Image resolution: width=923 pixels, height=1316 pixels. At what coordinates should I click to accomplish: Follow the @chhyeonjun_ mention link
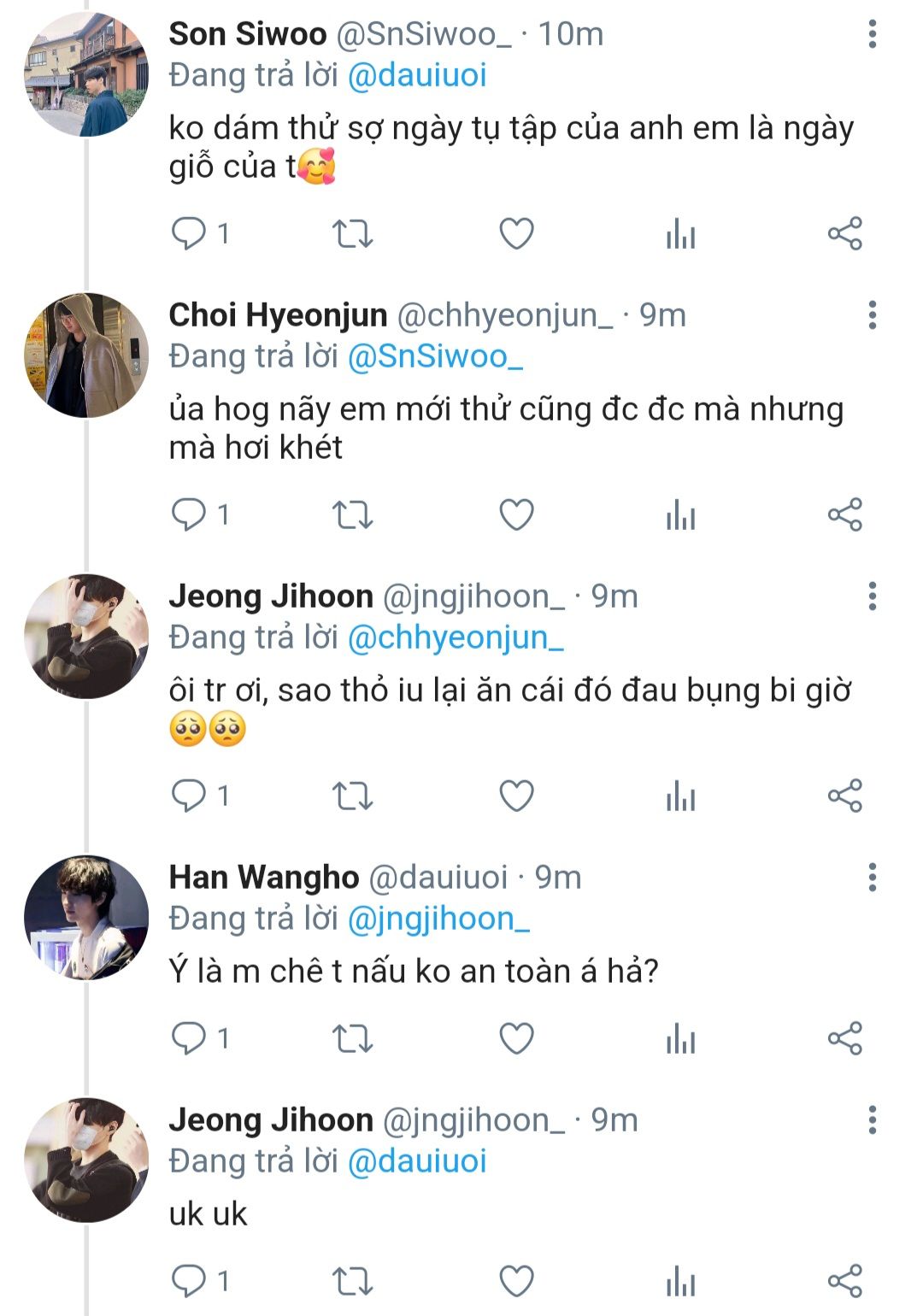tap(456, 637)
